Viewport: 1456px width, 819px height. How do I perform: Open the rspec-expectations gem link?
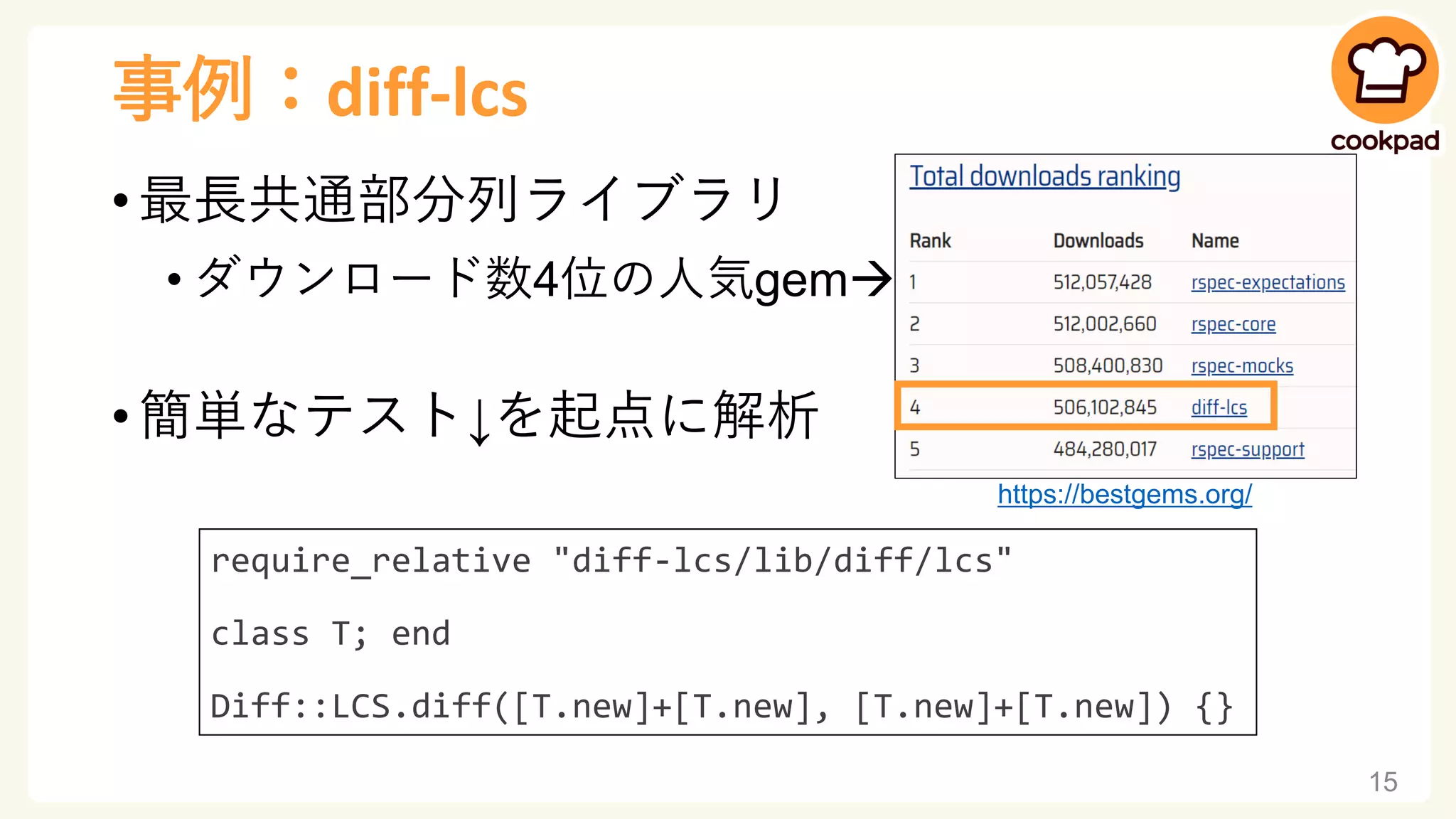point(1268,282)
